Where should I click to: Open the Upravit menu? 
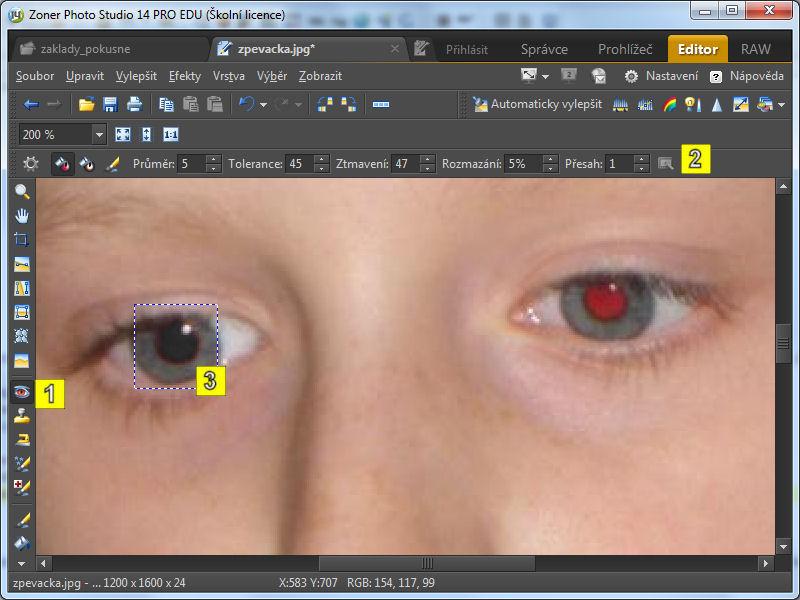[85, 76]
